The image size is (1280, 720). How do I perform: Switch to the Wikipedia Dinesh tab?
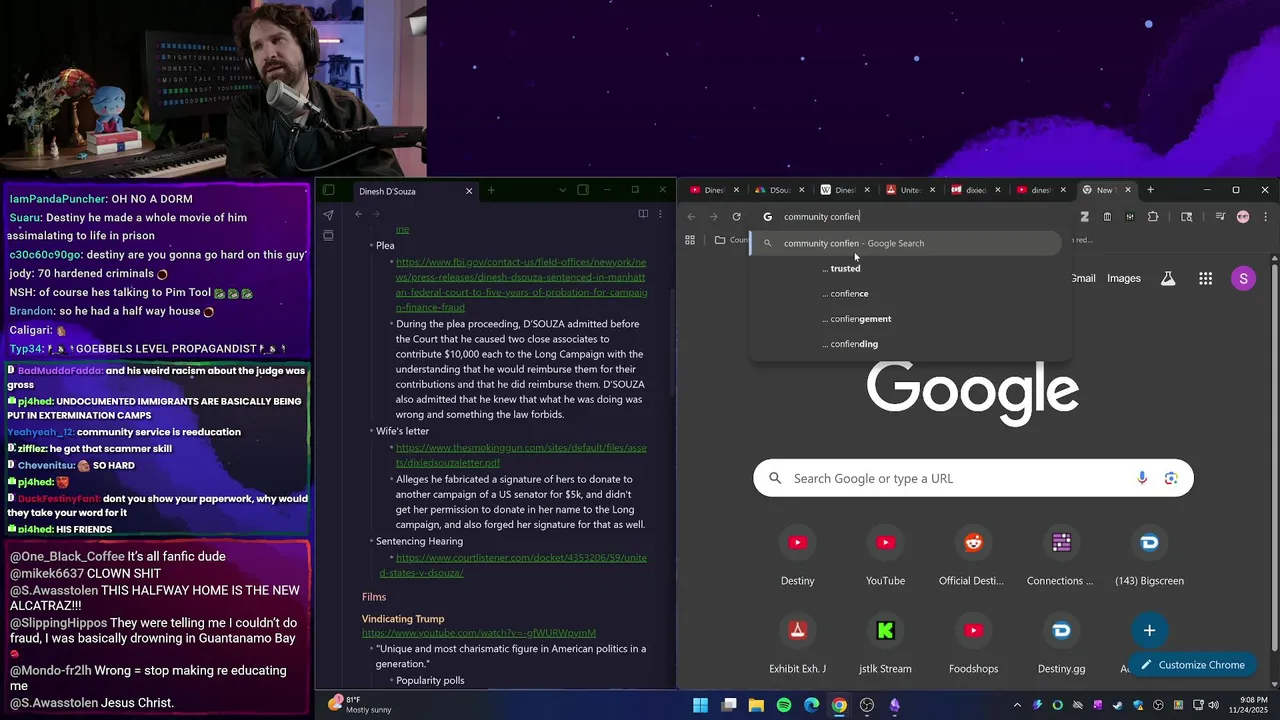pyautogui.click(x=844, y=190)
